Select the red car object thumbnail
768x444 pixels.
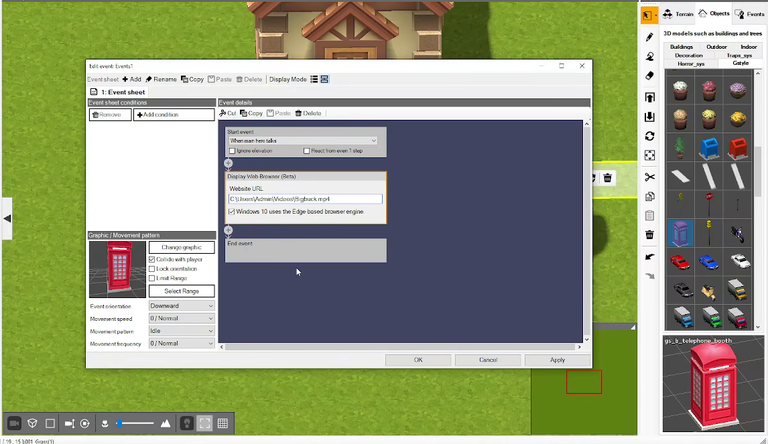tap(680, 262)
